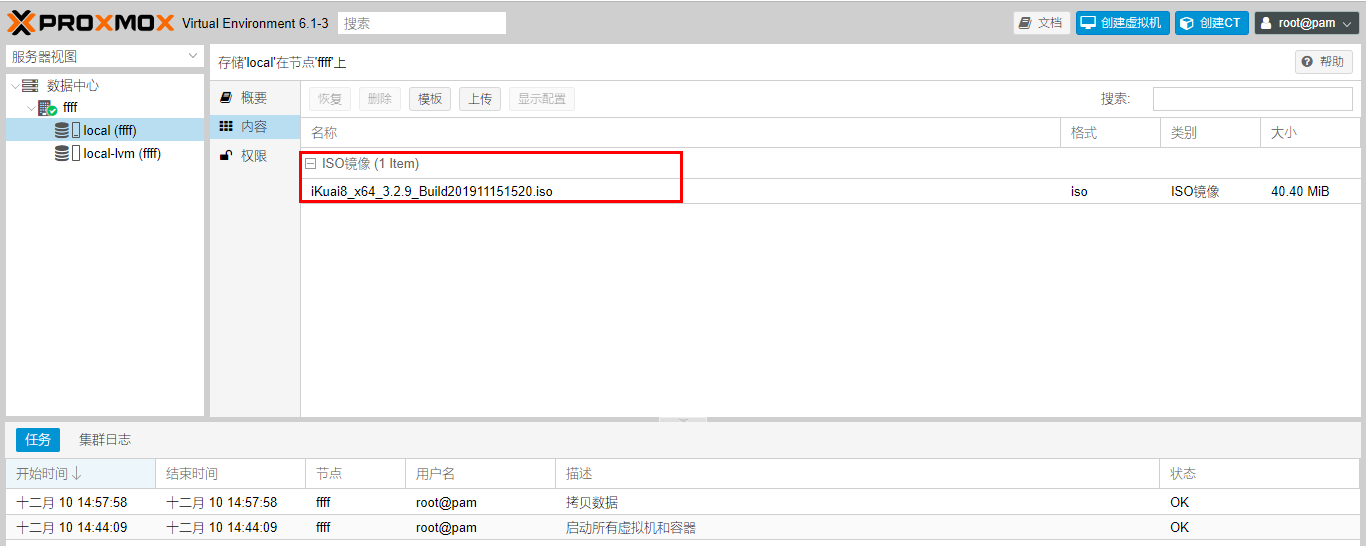The height and width of the screenshot is (546, 1366).
Task: Click the help question mark icon
Action: pyautogui.click(x=1307, y=62)
